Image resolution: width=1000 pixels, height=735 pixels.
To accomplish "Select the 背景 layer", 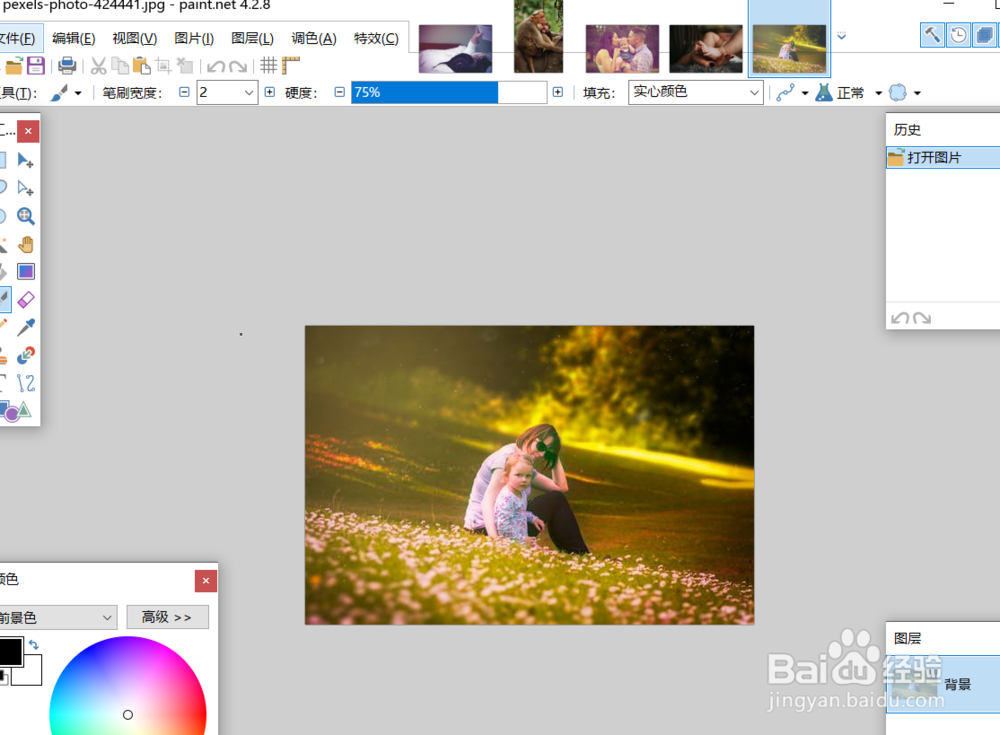I will tap(943, 684).
